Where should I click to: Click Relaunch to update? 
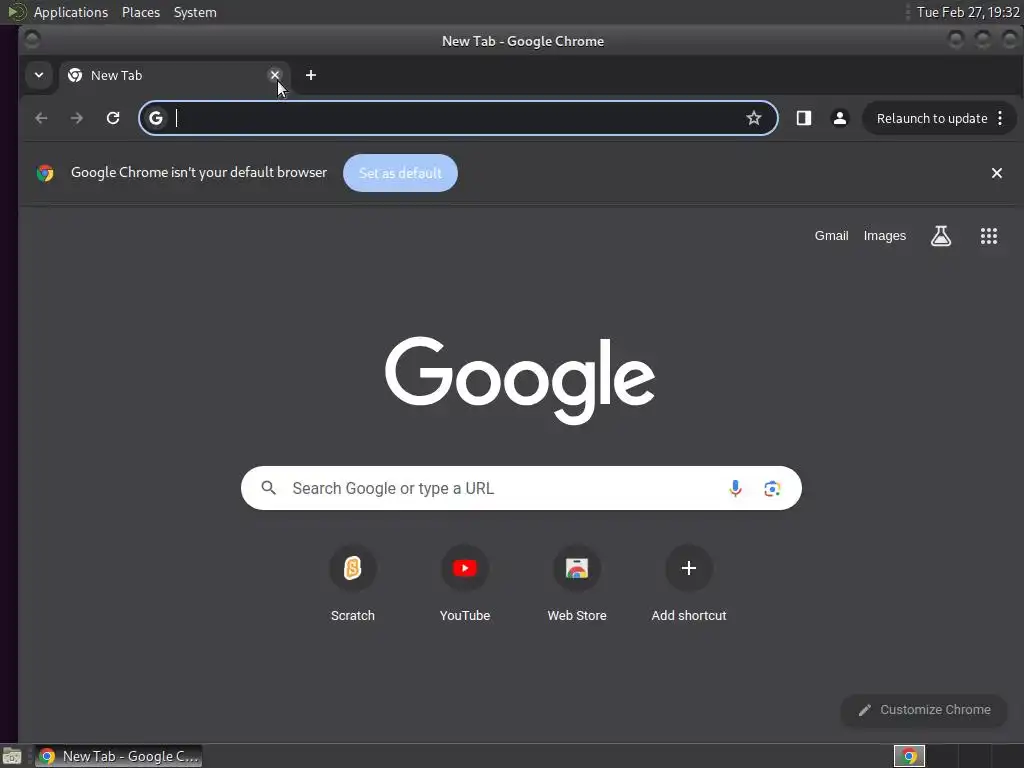[x=932, y=118]
